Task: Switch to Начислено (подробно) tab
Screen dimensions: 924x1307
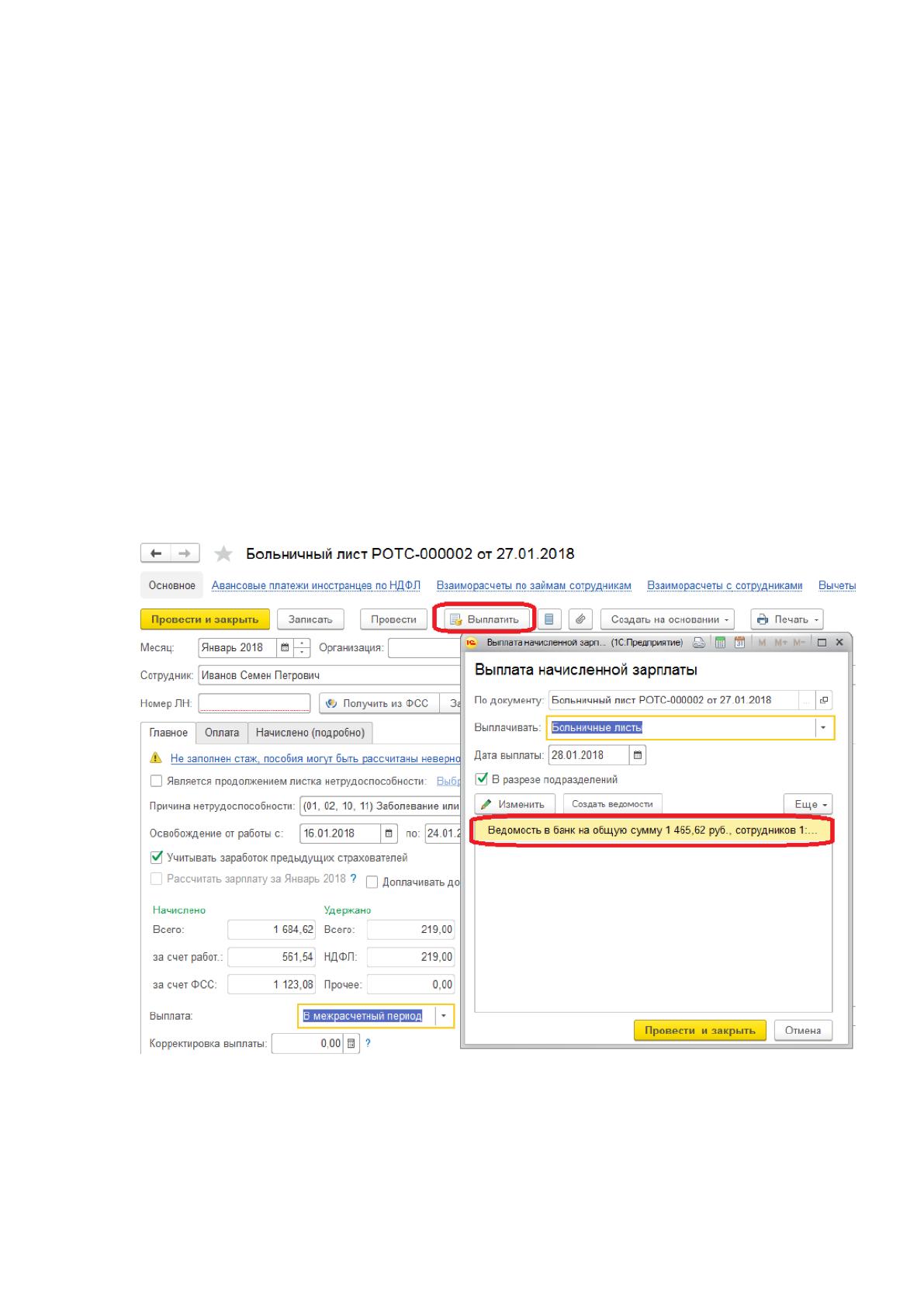Action: pos(310,733)
